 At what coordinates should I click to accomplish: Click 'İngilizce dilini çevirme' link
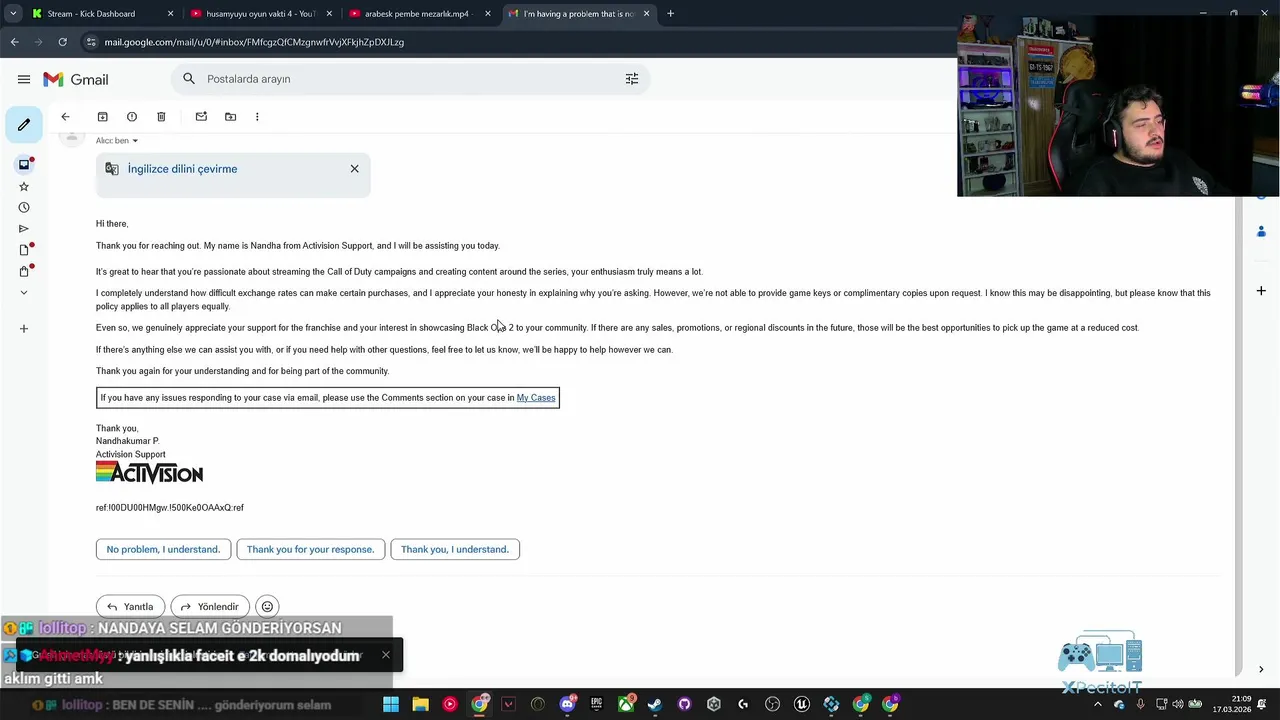[182, 169]
